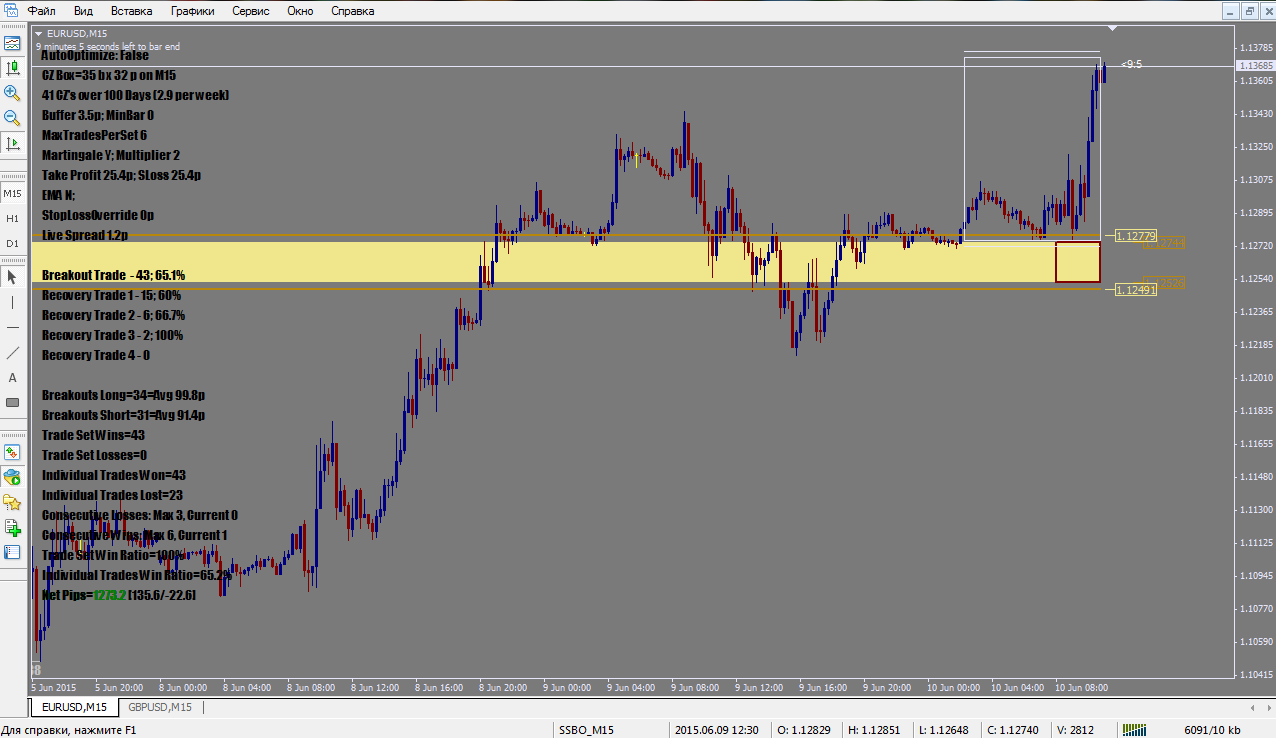Click 'Individual Trades Lost=23' text

point(112,495)
